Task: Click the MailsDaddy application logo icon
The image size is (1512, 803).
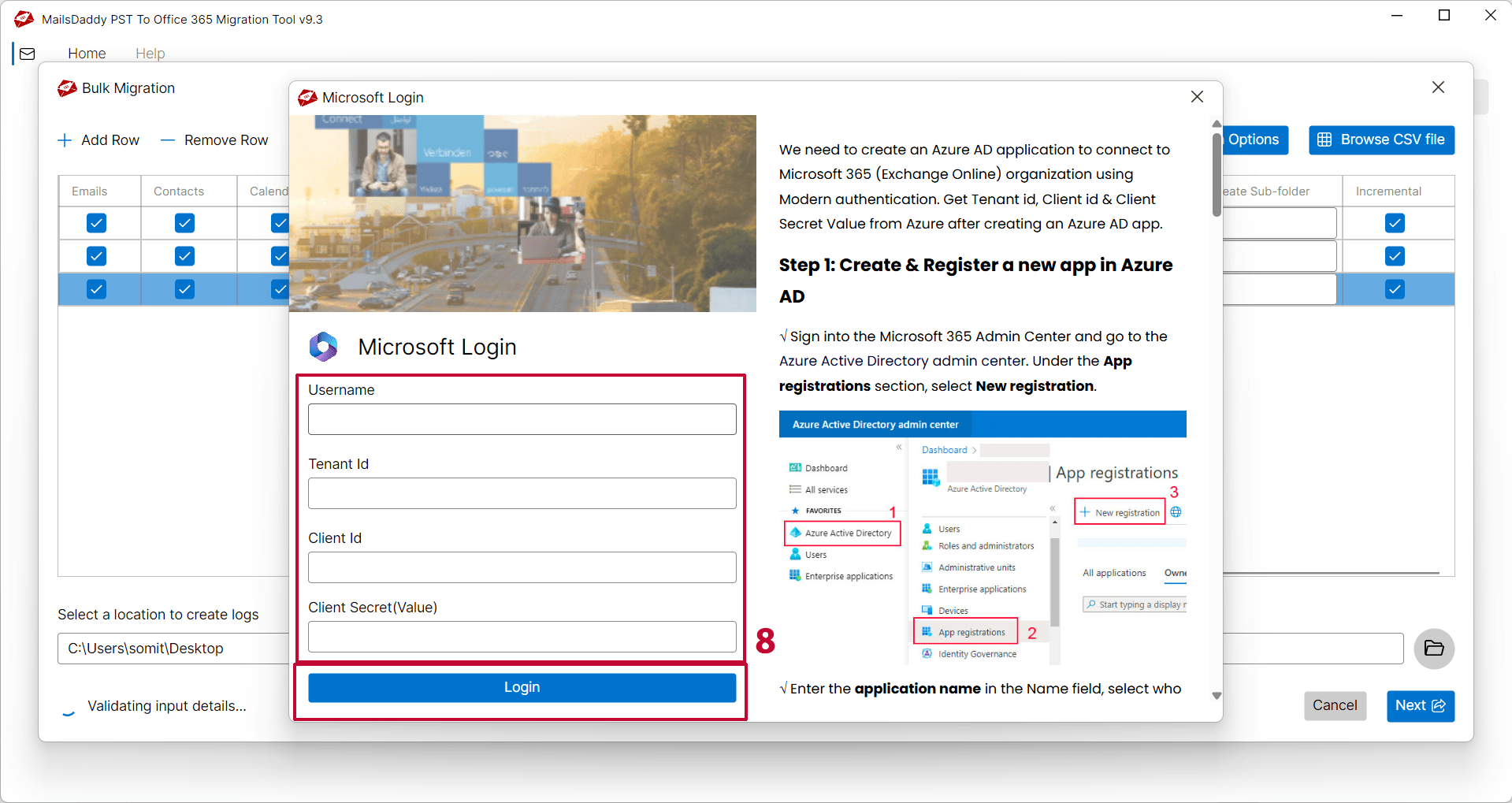Action: (24, 18)
